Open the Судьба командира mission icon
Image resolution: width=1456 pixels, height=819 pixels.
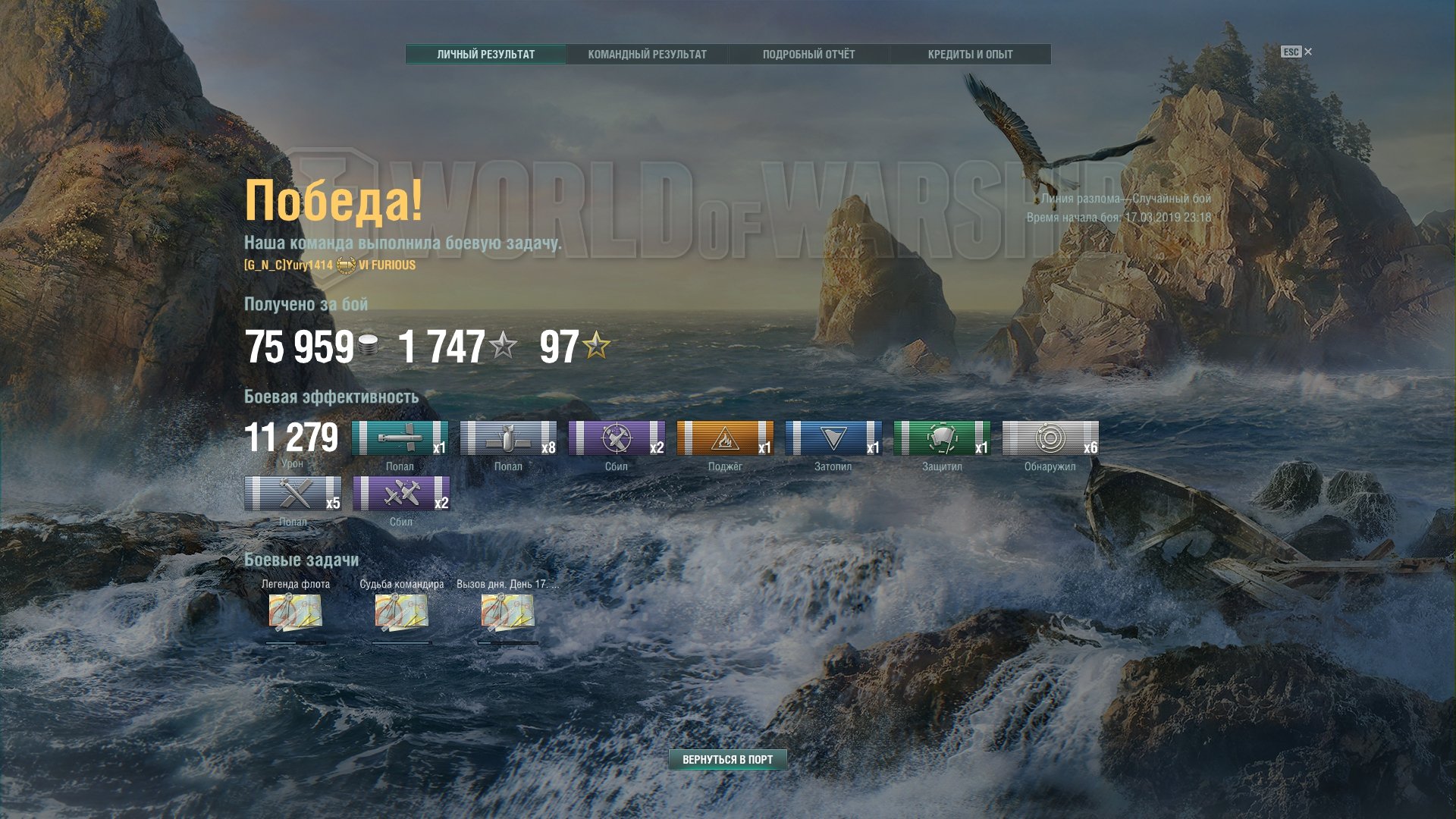pos(402,613)
